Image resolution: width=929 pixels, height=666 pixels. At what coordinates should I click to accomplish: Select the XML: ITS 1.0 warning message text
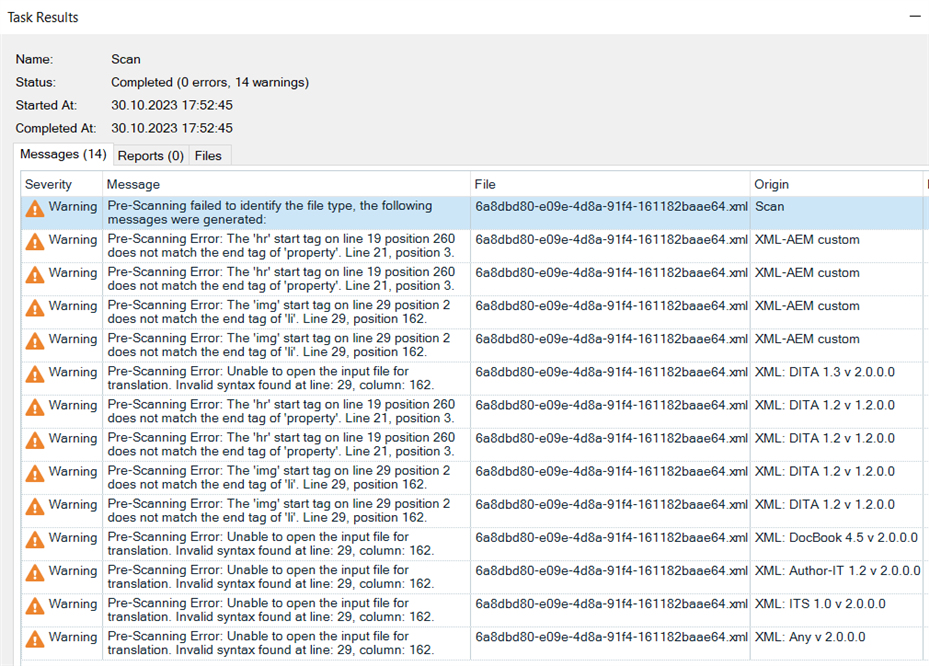click(271, 610)
